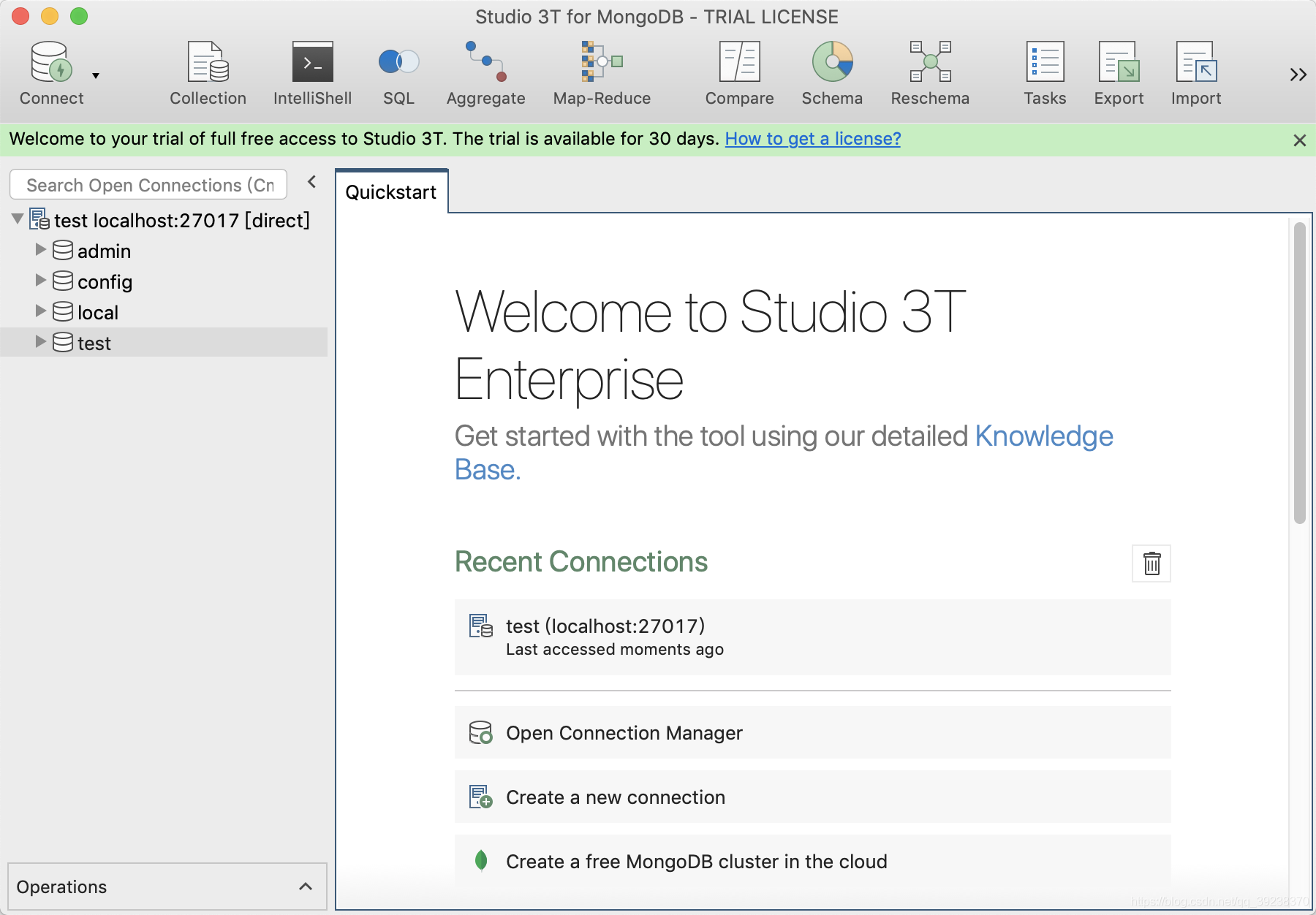Open the Connect dialog
This screenshot has width=1316, height=915.
click(50, 71)
